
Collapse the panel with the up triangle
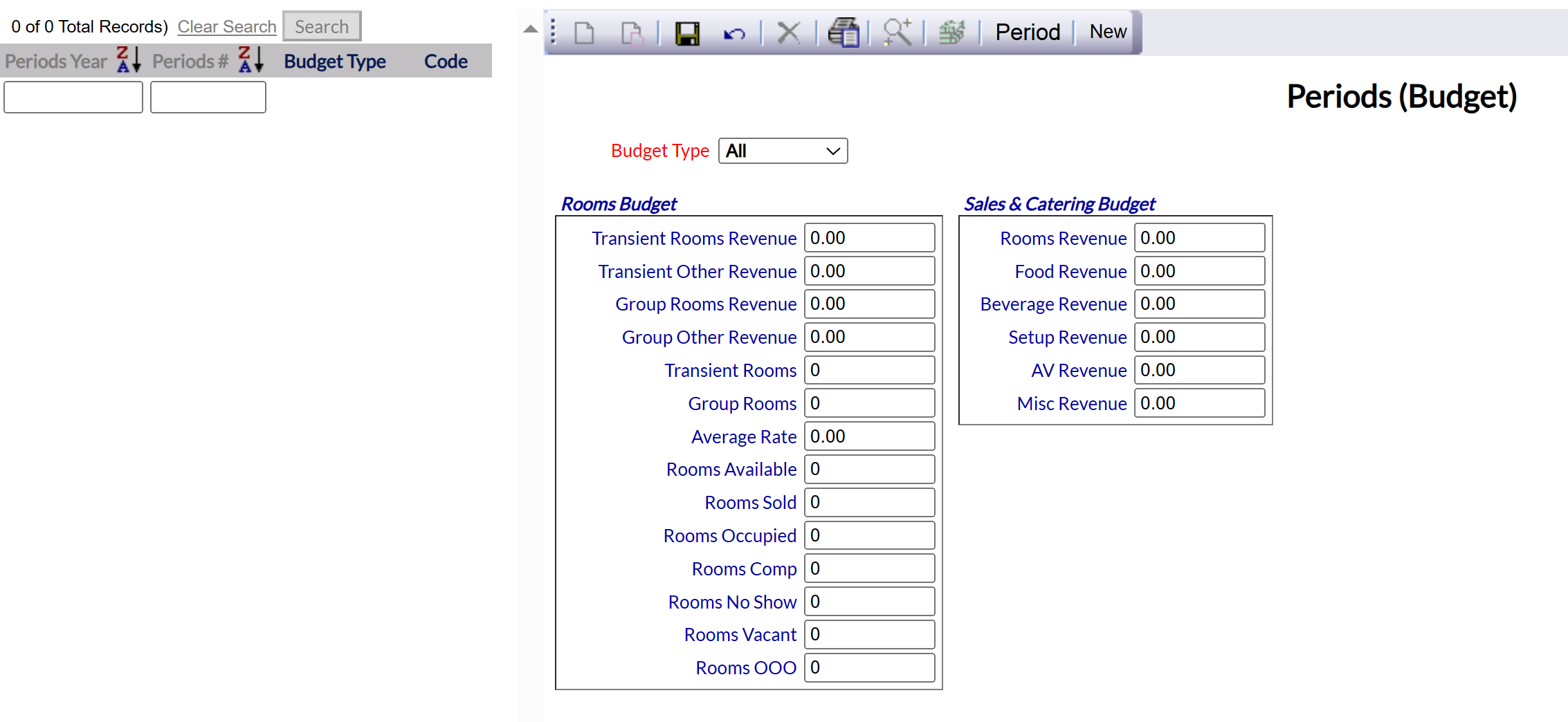[x=531, y=29]
